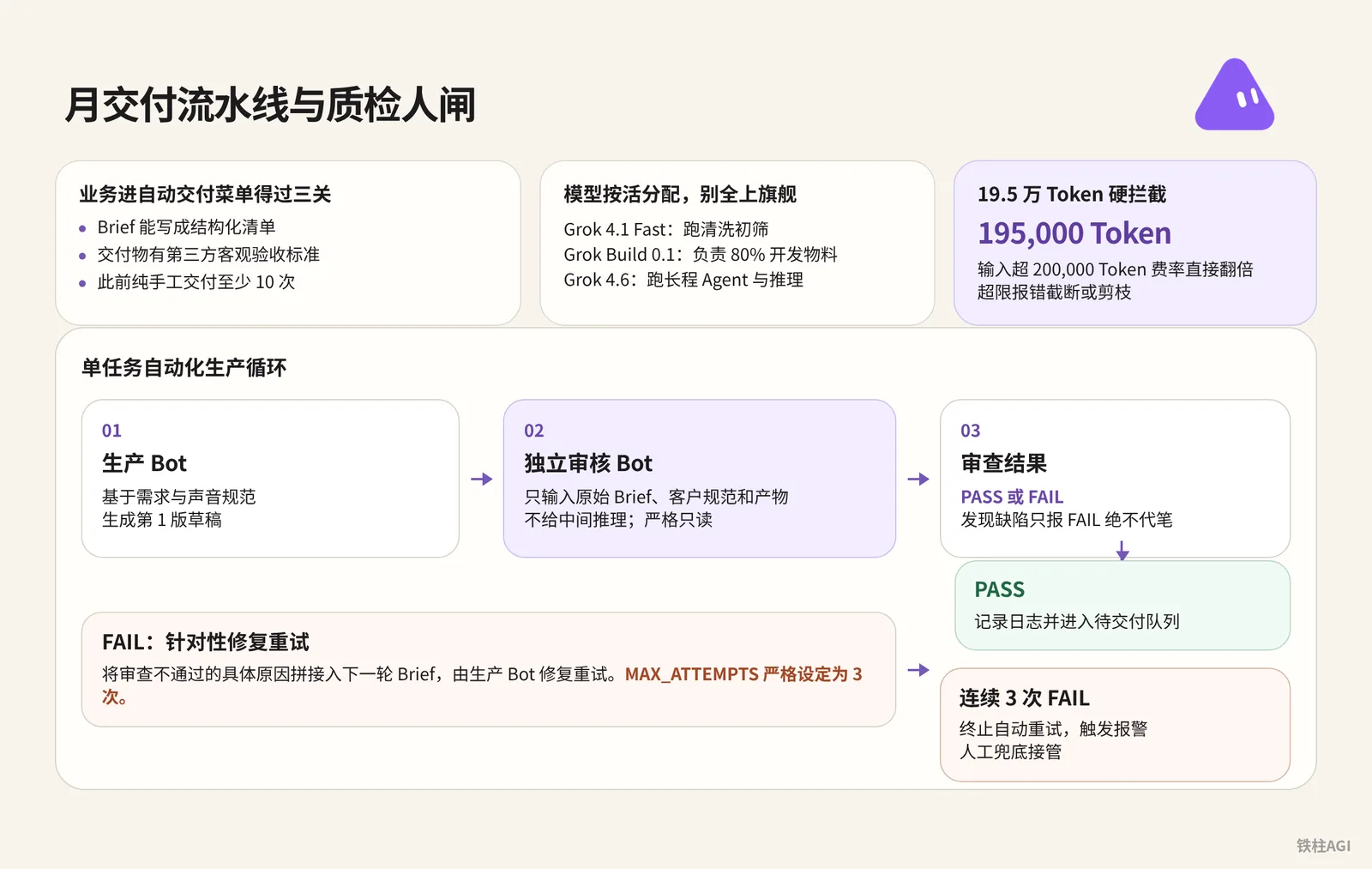Click text 输入超 200,000 Token 费率直接翻倍
The image size is (1372, 869).
click(x=1116, y=269)
